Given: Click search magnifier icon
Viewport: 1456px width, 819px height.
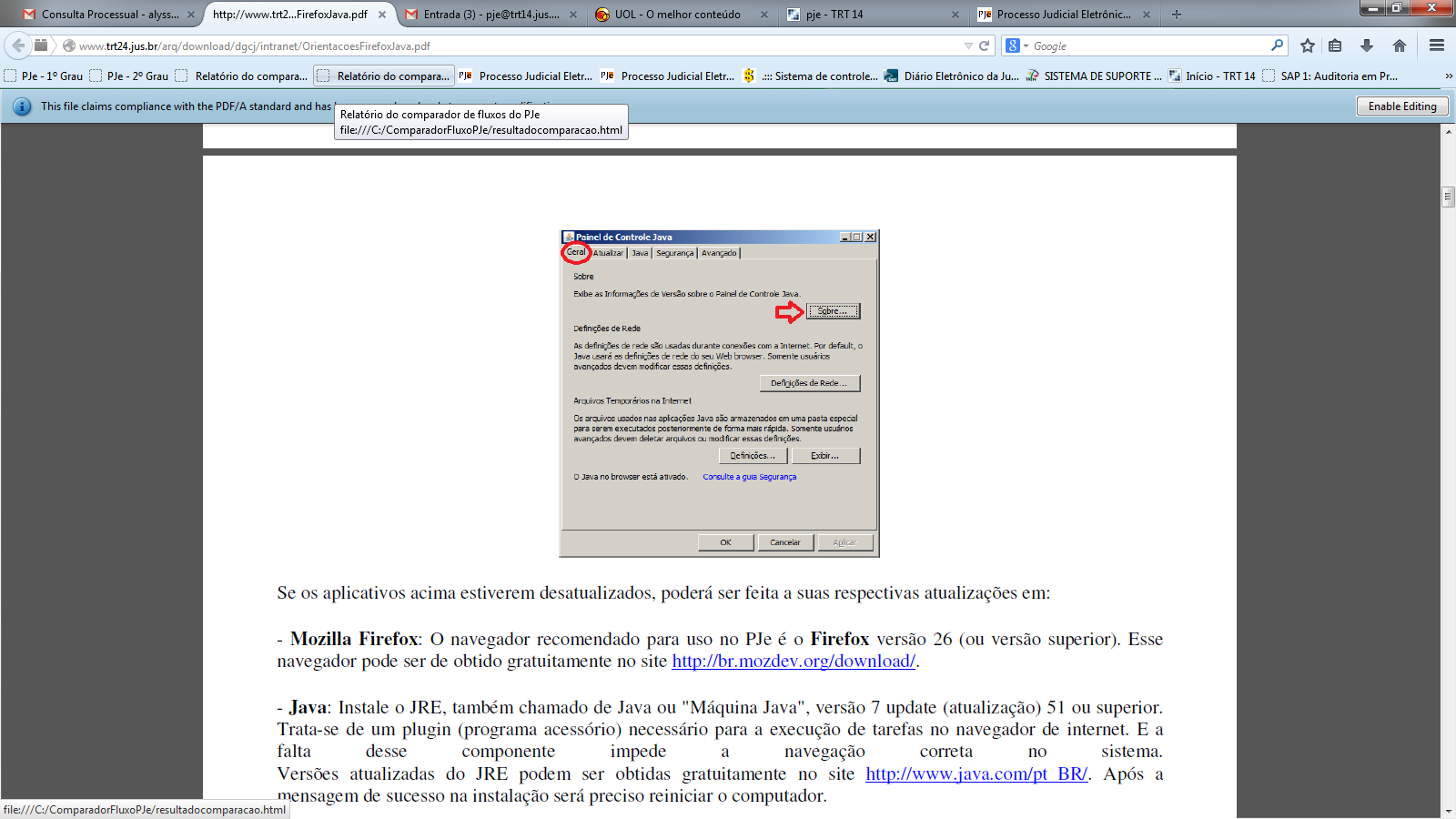Looking at the screenshot, I should click(1277, 45).
